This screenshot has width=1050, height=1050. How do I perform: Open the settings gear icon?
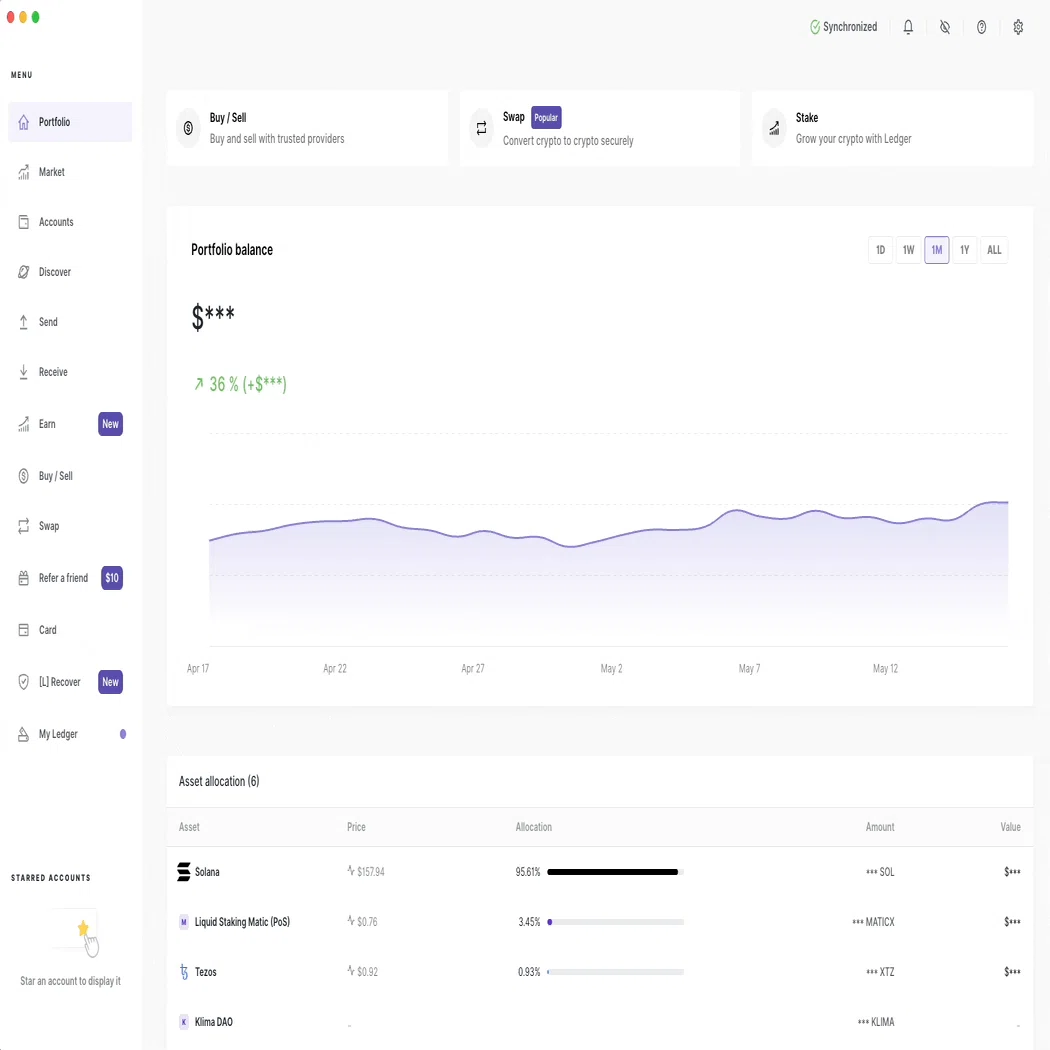click(x=1018, y=27)
